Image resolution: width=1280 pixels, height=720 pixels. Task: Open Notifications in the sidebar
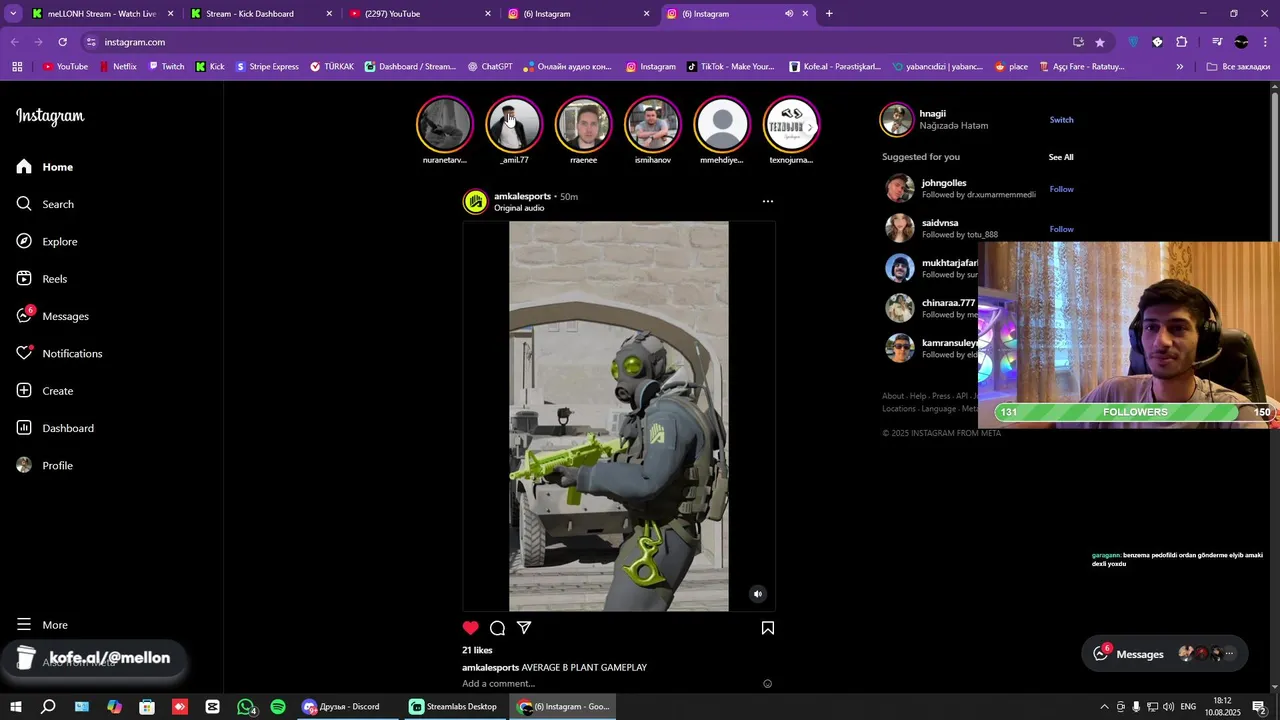point(59,353)
